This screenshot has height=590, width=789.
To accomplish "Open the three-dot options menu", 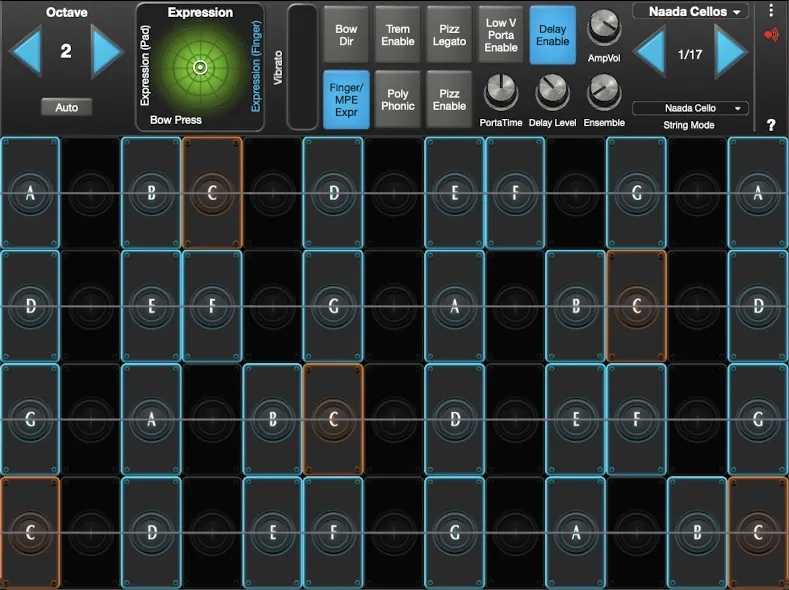I will 771,10.
